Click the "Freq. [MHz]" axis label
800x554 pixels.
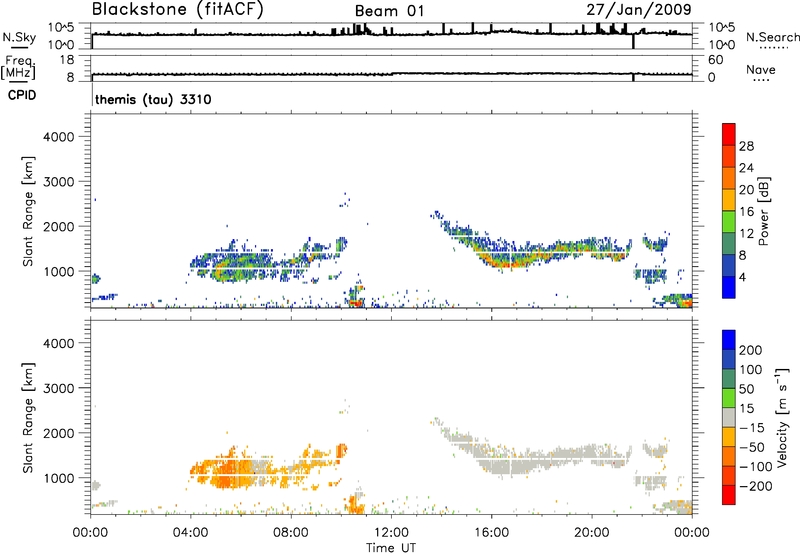tap(18, 68)
